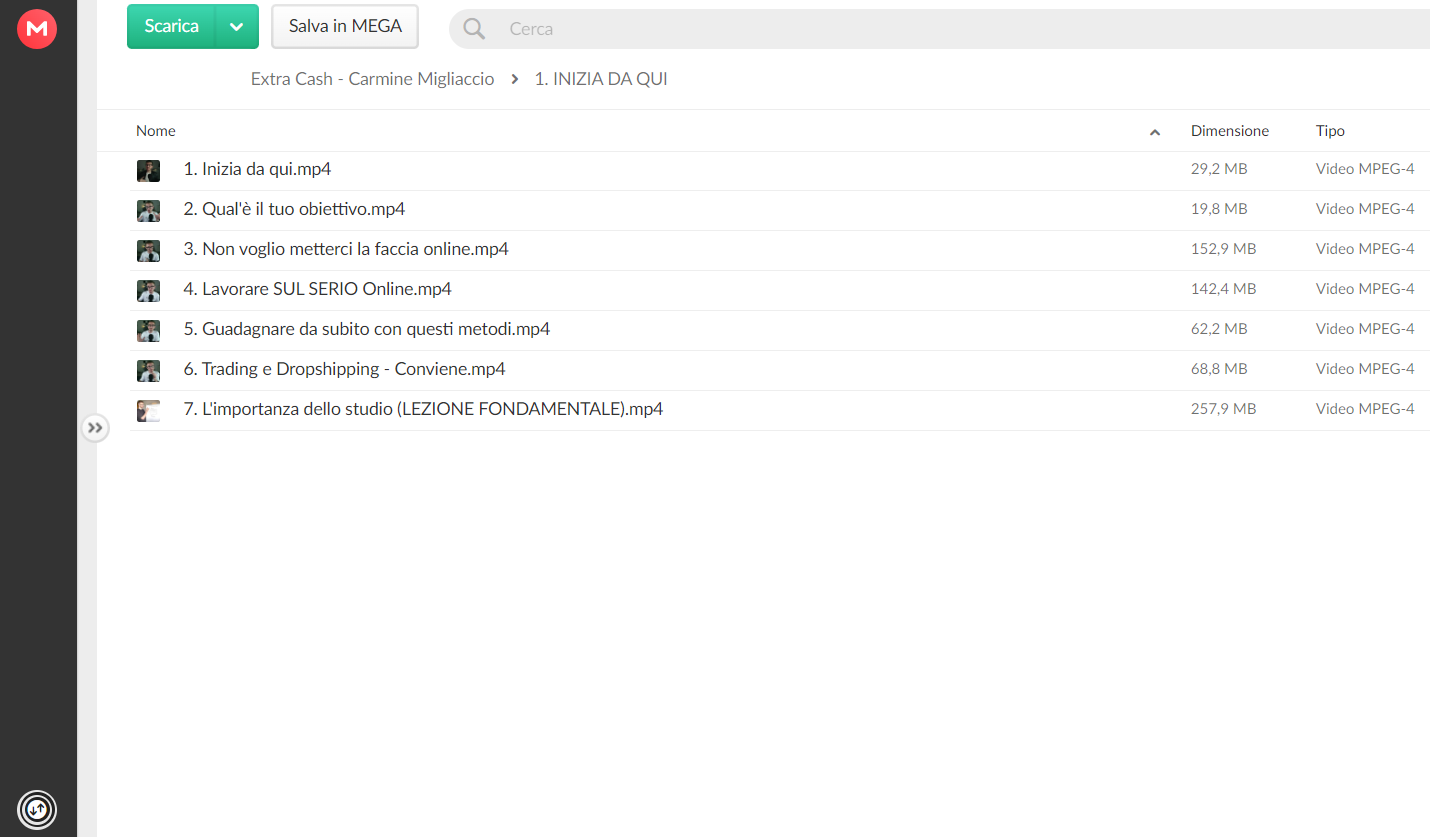Screen dimensions: 1430x837
Task: Click the 142,4 MB size value
Action: (x=1223, y=289)
